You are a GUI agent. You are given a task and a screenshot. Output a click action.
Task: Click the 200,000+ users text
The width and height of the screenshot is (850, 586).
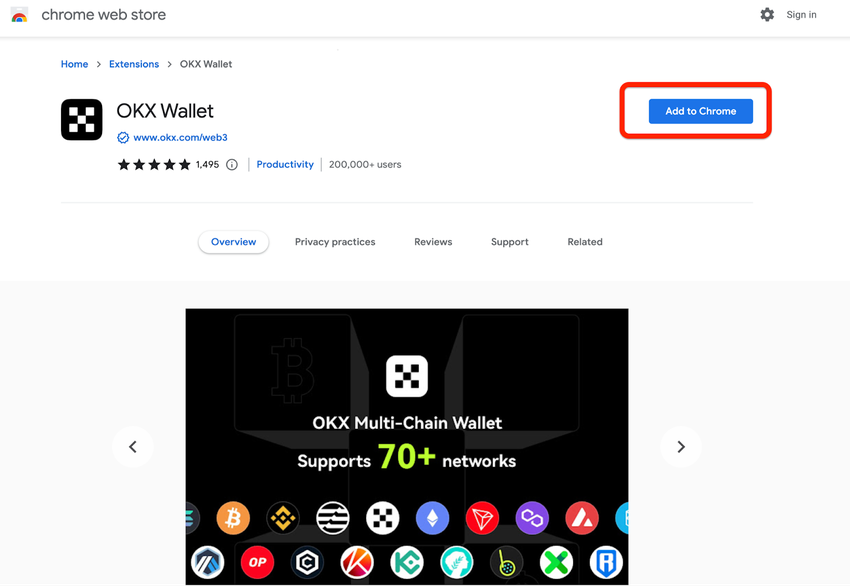[365, 164]
